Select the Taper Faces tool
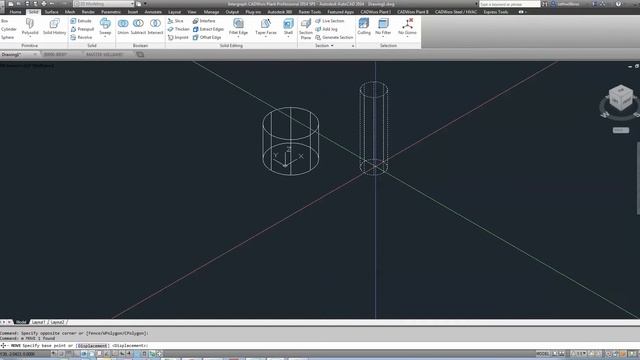Screen dimensions: 640x360 coord(266,26)
